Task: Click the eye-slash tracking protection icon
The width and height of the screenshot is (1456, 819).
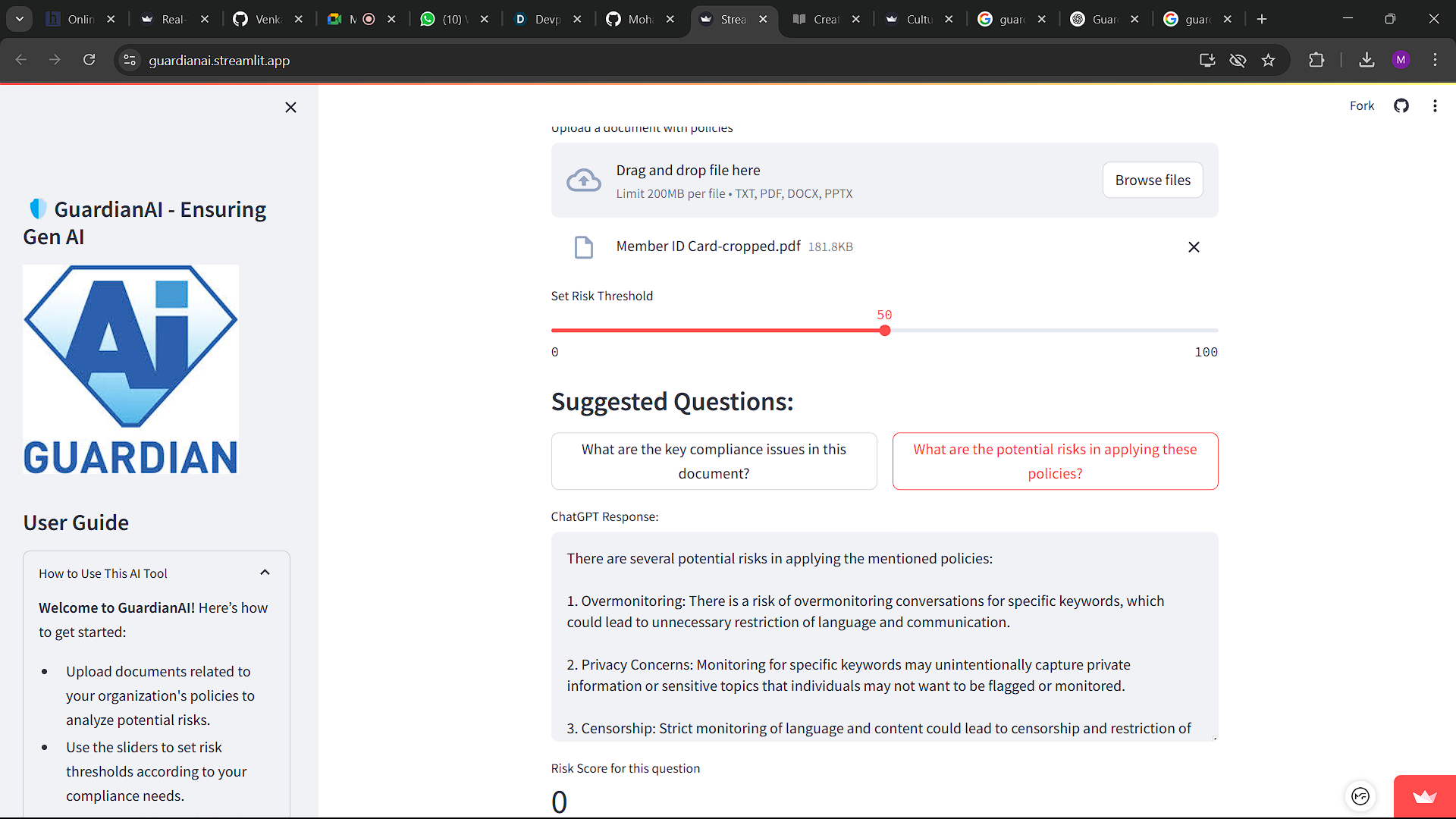Action: coord(1238,61)
